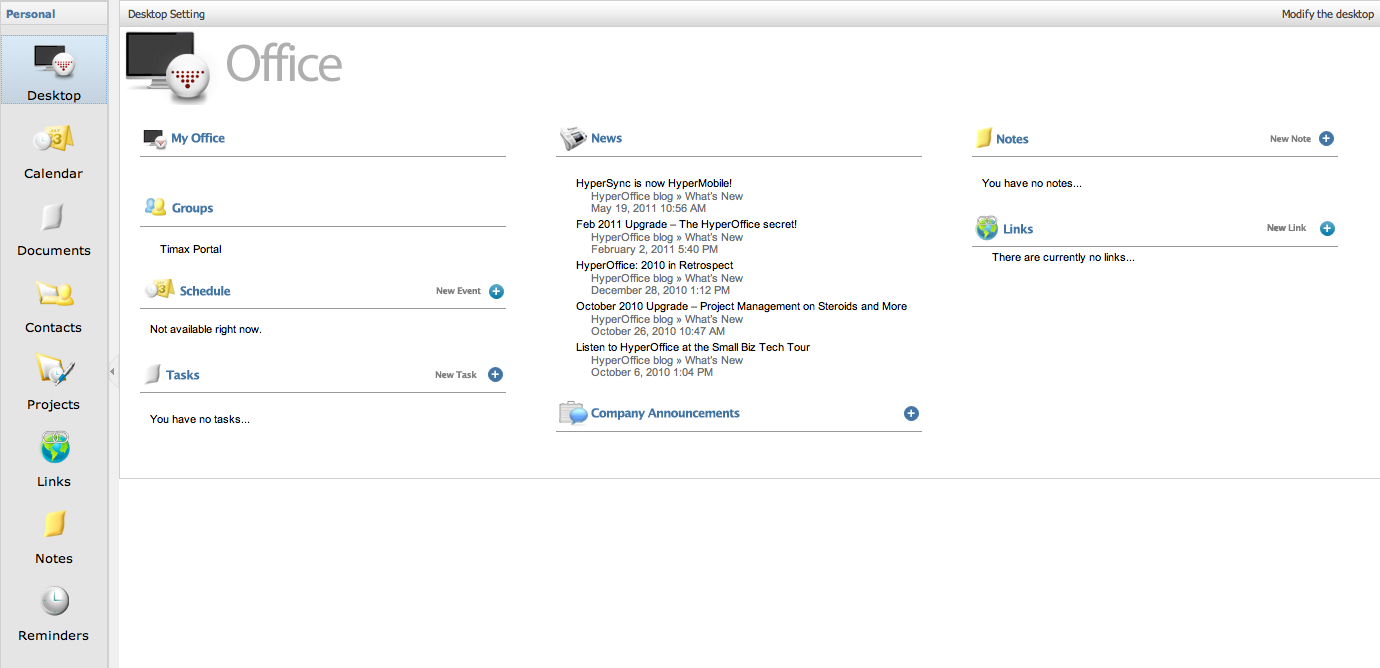Viewport: 1380px width, 668px height.
Task: Click 'October 6, 2010 1:04 PM' date
Action: point(652,372)
